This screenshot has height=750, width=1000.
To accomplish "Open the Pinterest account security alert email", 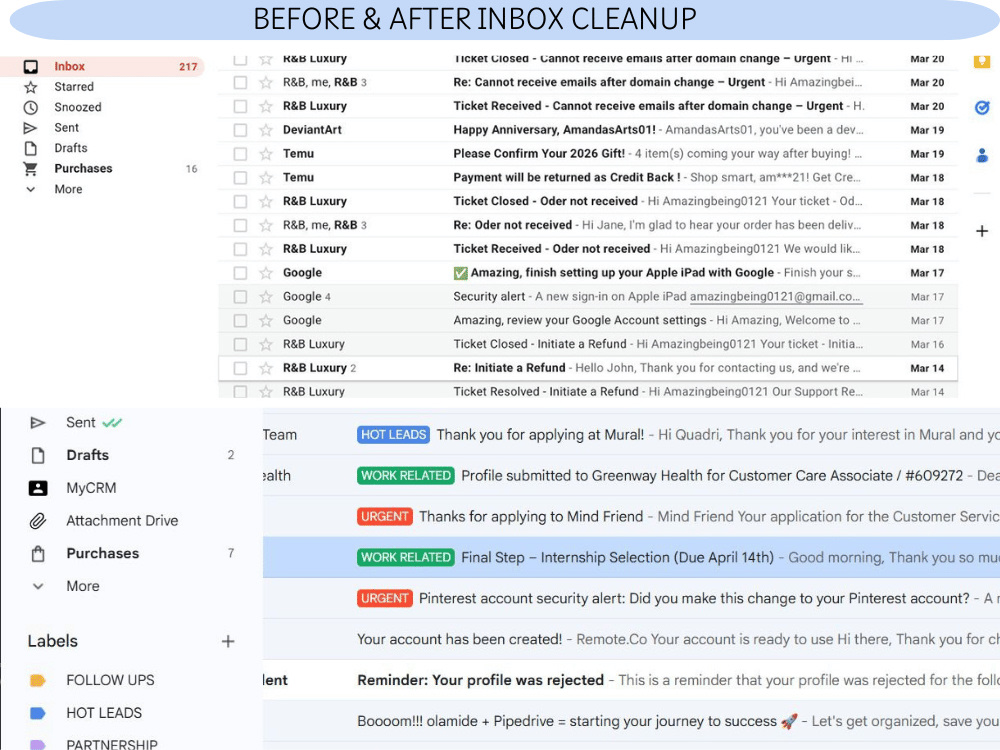I will (x=631, y=598).
